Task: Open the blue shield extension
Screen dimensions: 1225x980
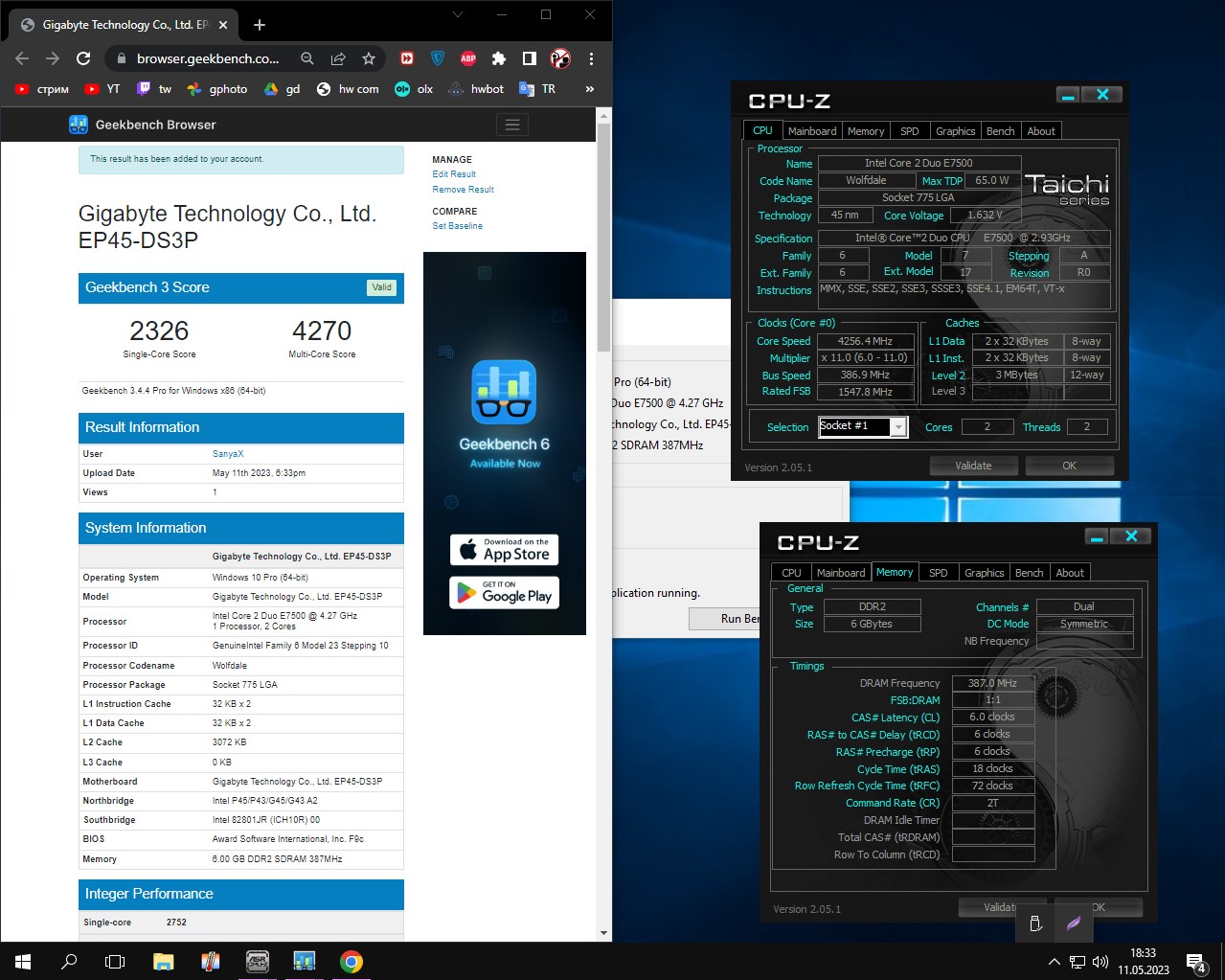Action: pos(438,58)
